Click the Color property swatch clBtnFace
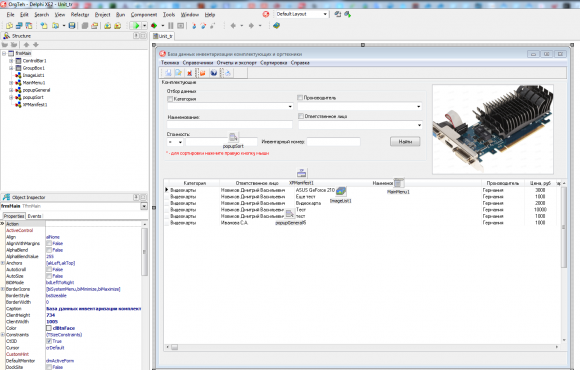The image size is (580, 370). [49, 328]
